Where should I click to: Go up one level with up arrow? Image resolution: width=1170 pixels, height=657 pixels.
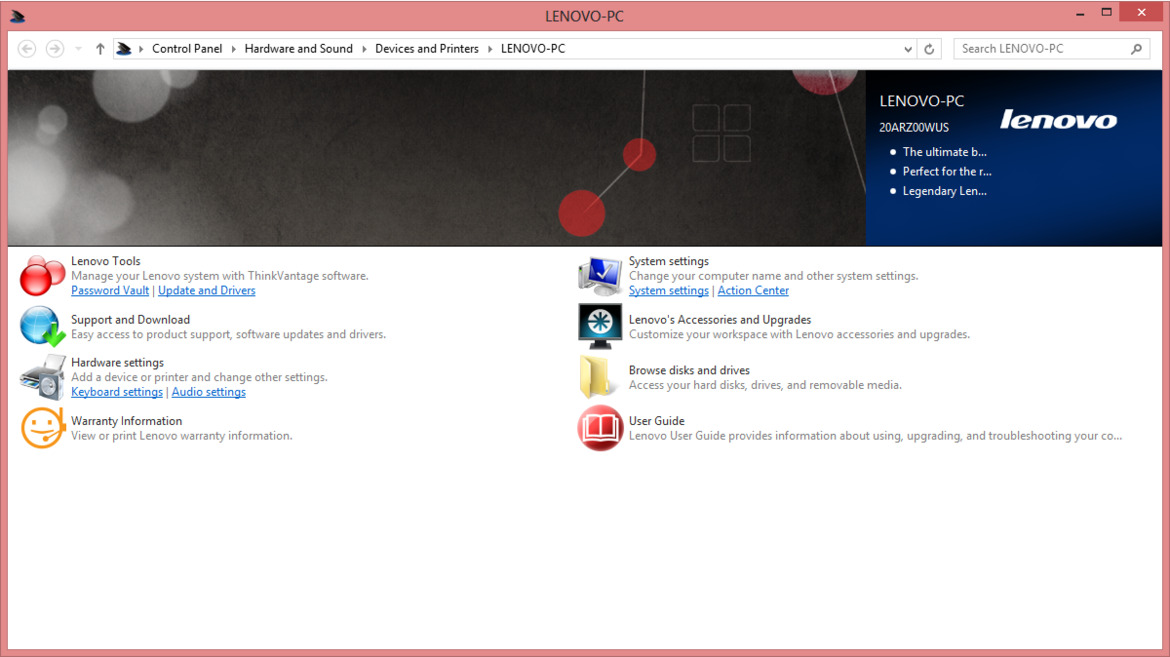100,49
